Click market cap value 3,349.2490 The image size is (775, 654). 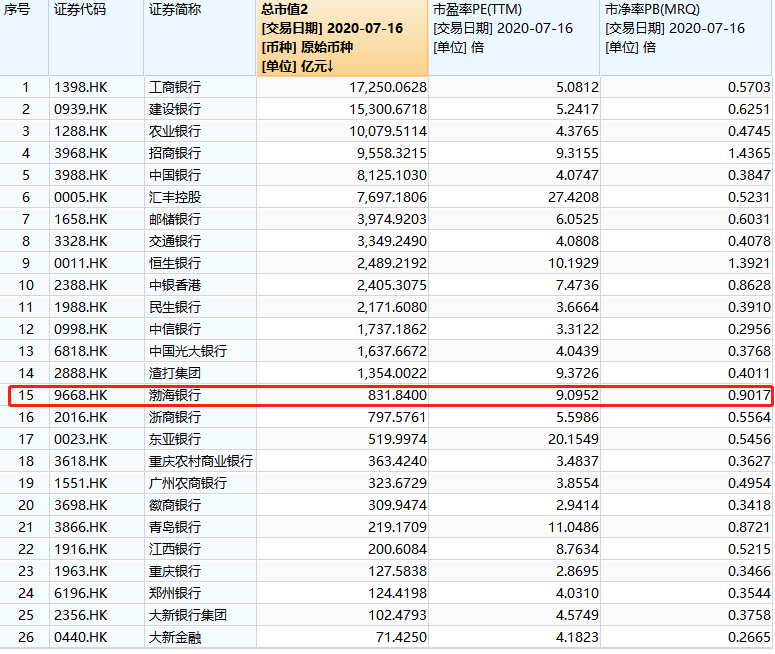(392, 241)
